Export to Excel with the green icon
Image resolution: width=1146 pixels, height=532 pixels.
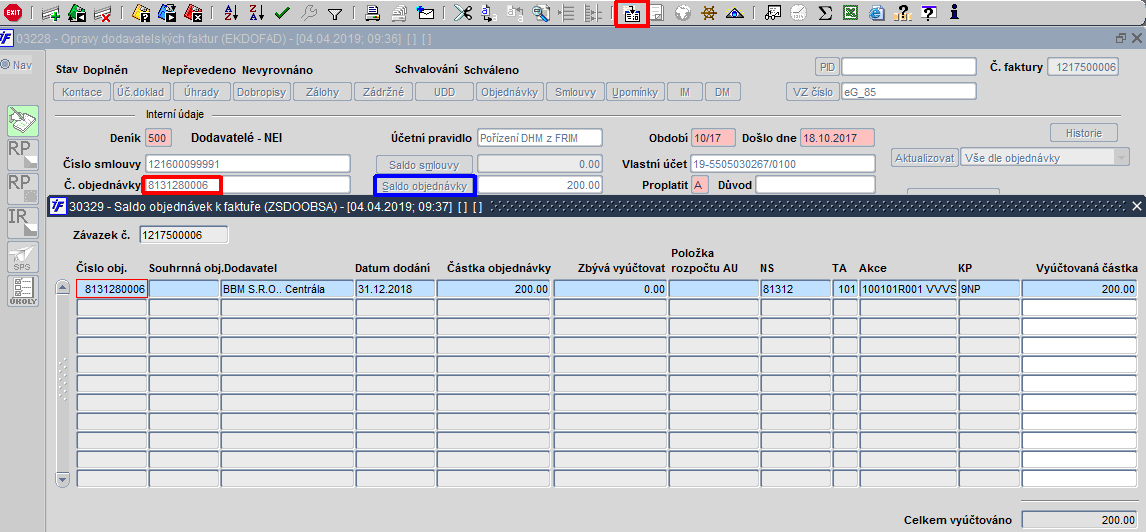tap(850, 12)
